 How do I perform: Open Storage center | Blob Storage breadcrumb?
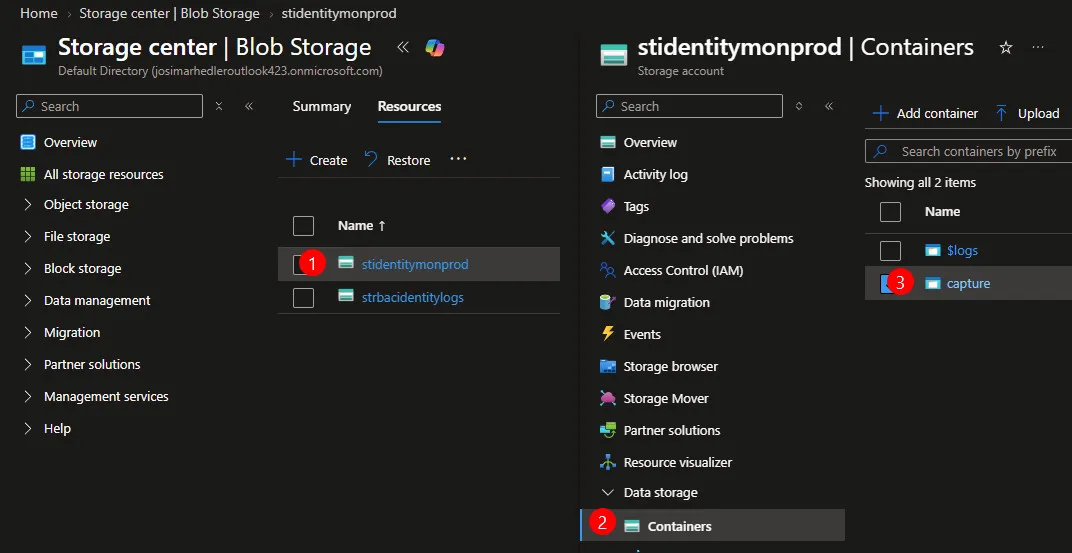[x=170, y=13]
